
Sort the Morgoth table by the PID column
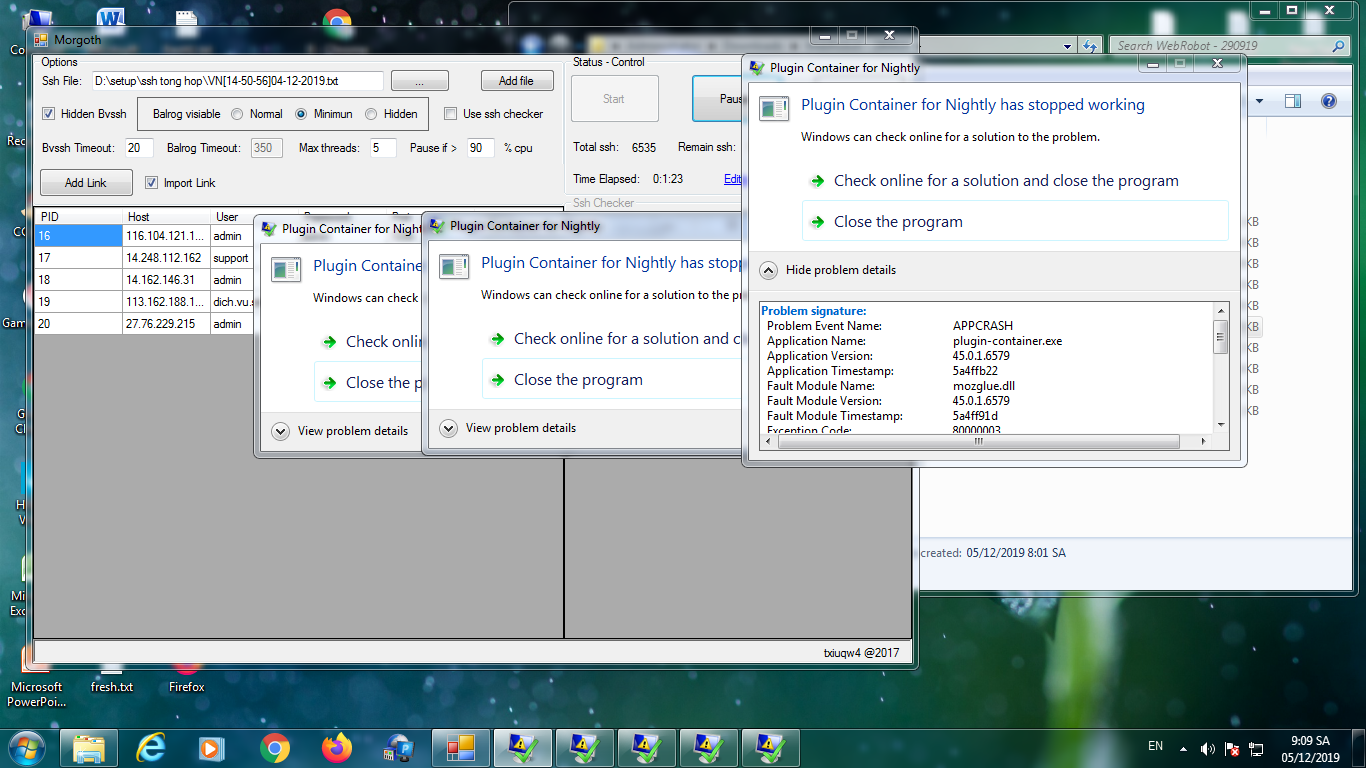click(78, 217)
